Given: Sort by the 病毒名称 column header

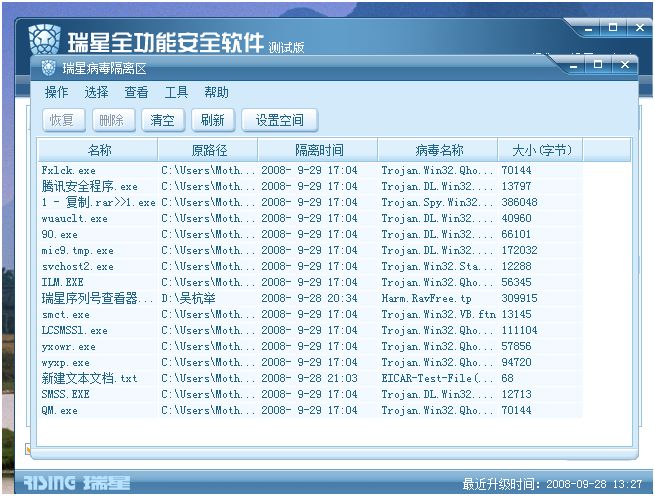Looking at the screenshot, I should (438, 150).
